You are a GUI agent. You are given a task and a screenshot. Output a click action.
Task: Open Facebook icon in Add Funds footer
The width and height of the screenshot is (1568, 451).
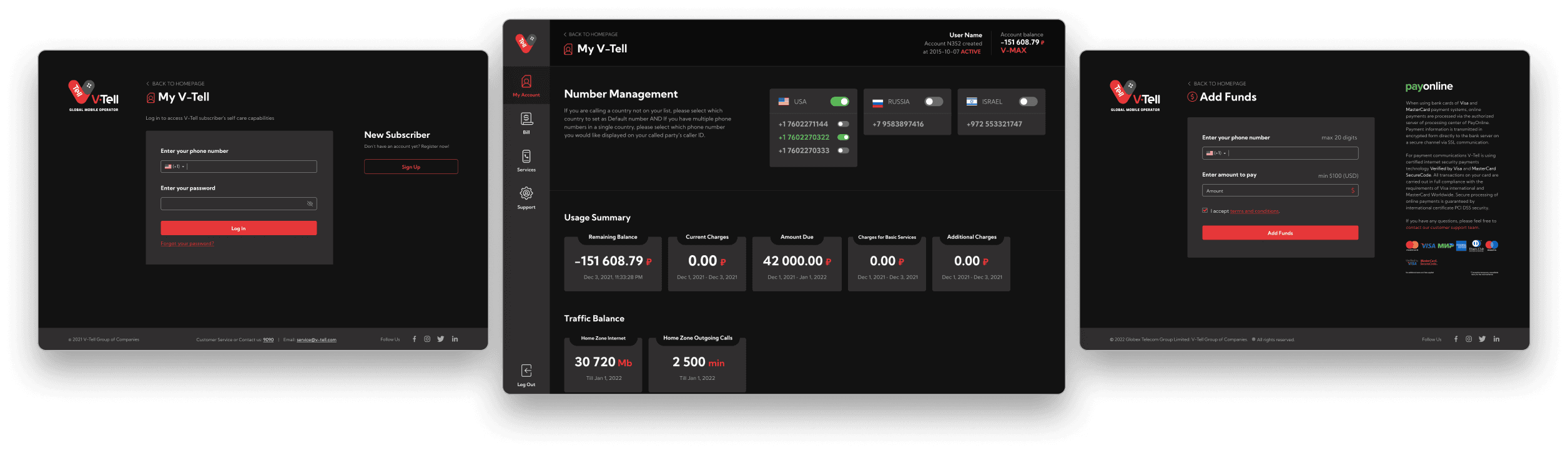pos(1456,339)
